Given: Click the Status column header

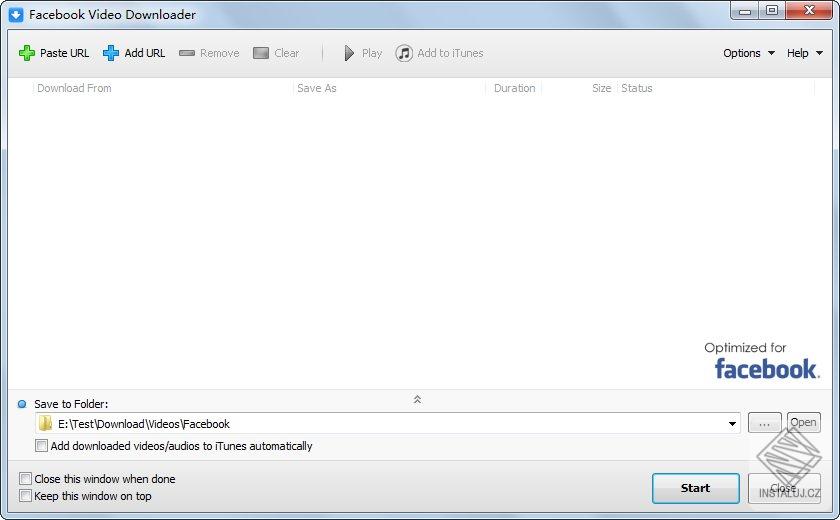Looking at the screenshot, I should (636, 88).
